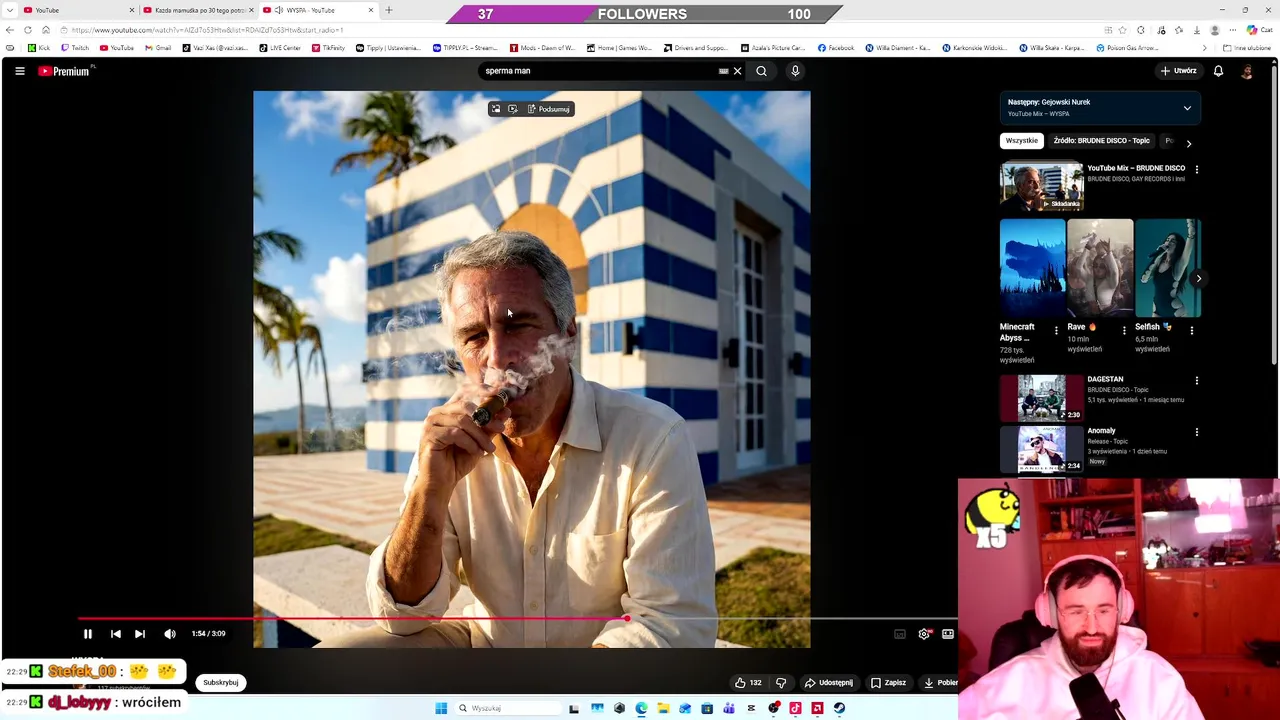The height and width of the screenshot is (720, 1280).
Task: Reload the page
Action: (28, 30)
